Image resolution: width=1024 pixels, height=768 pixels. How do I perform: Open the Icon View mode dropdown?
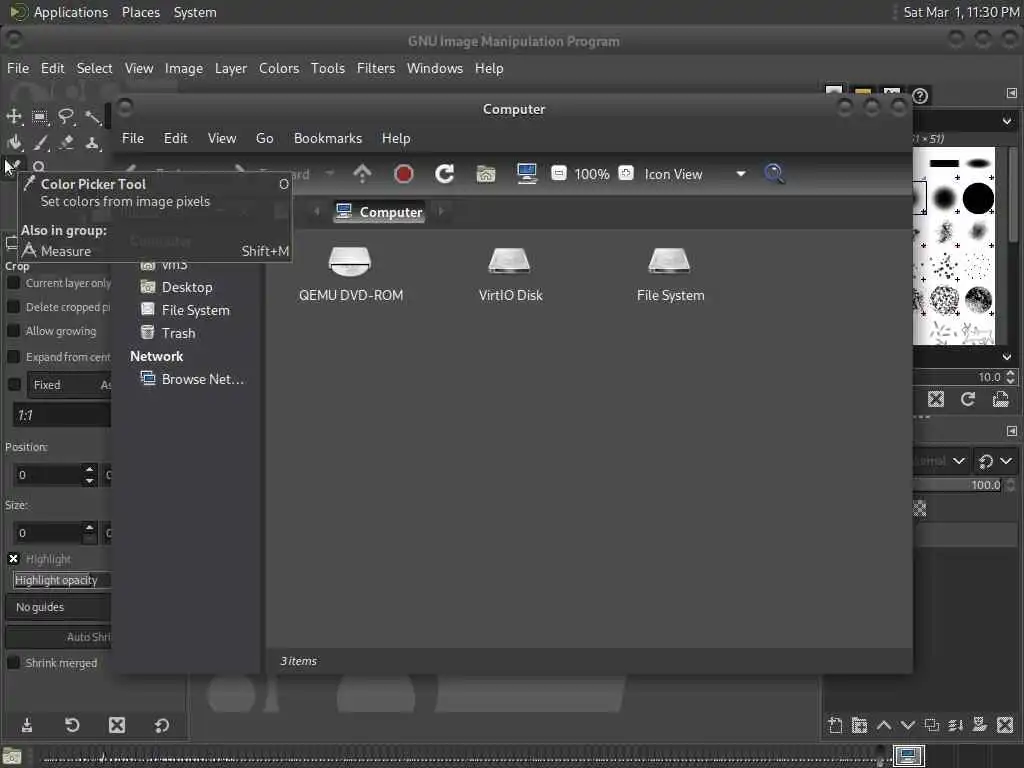tap(695, 174)
